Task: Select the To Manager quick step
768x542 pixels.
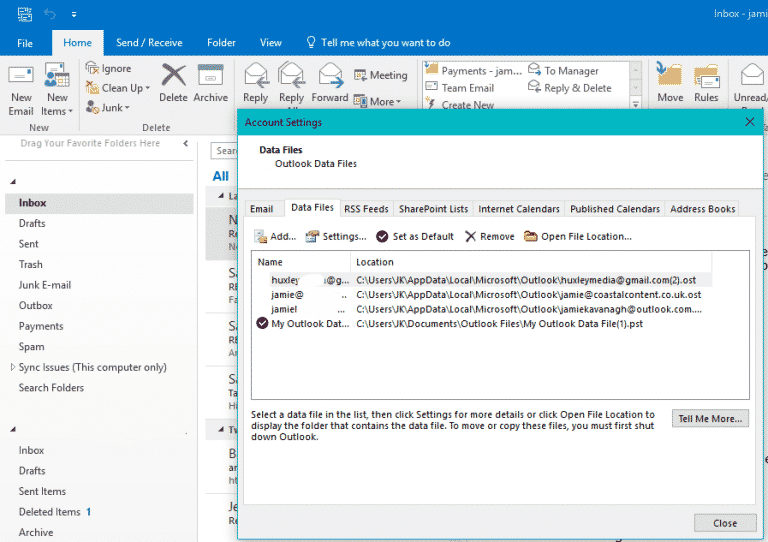Action: tap(563, 71)
